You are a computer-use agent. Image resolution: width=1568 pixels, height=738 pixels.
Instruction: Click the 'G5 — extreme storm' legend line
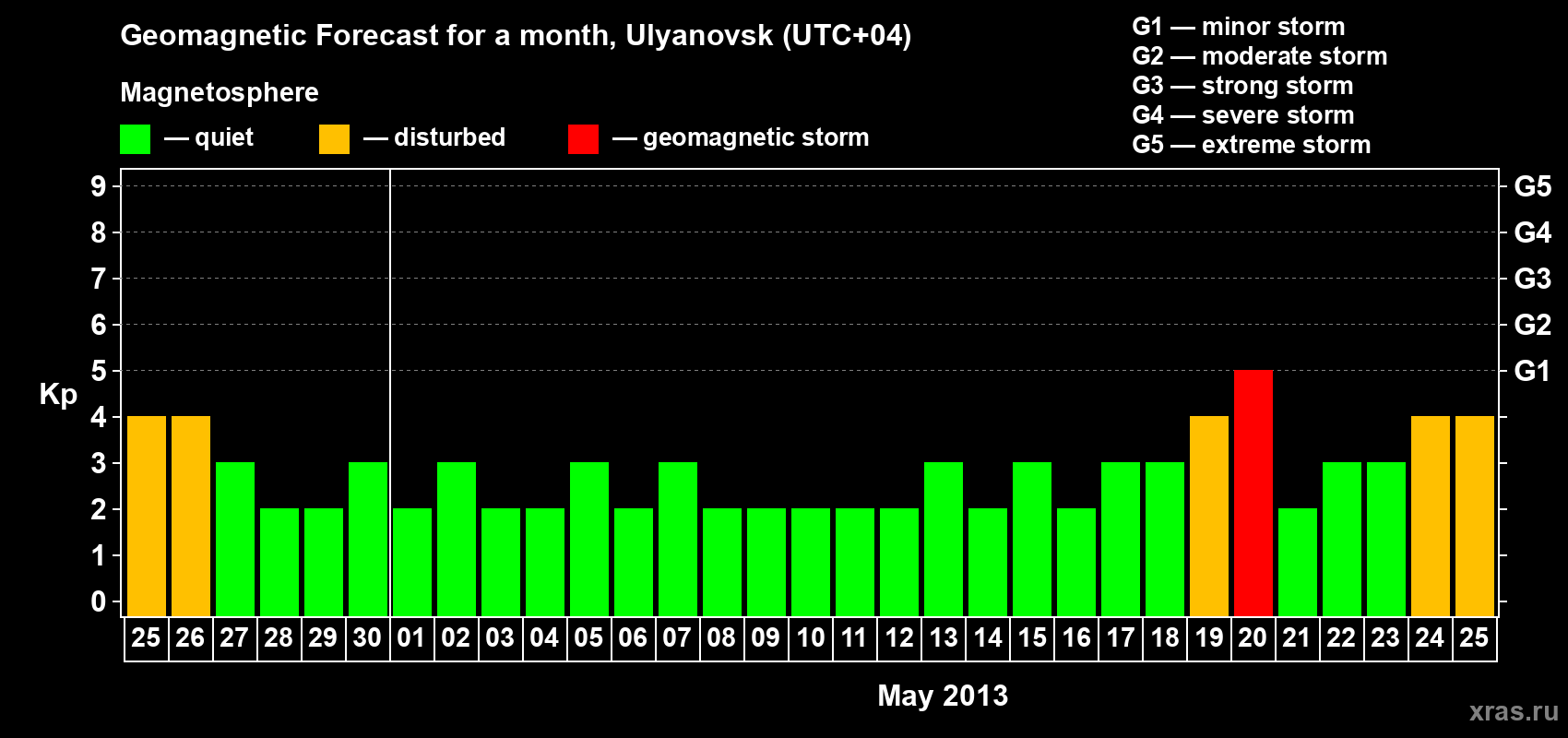(1251, 145)
